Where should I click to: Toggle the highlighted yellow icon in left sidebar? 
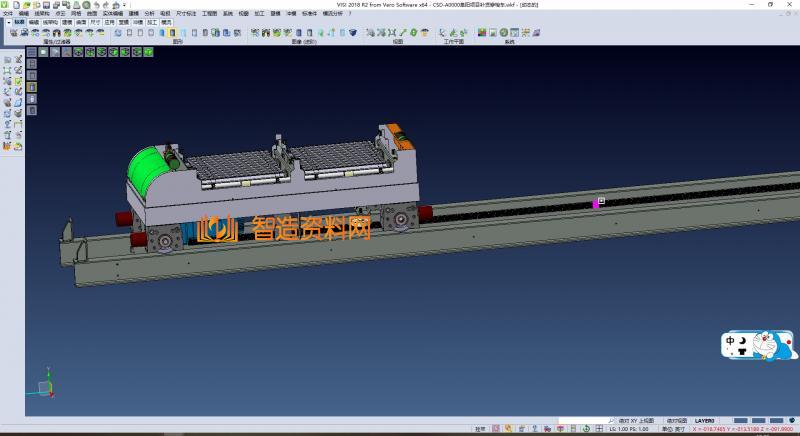[x=31, y=87]
